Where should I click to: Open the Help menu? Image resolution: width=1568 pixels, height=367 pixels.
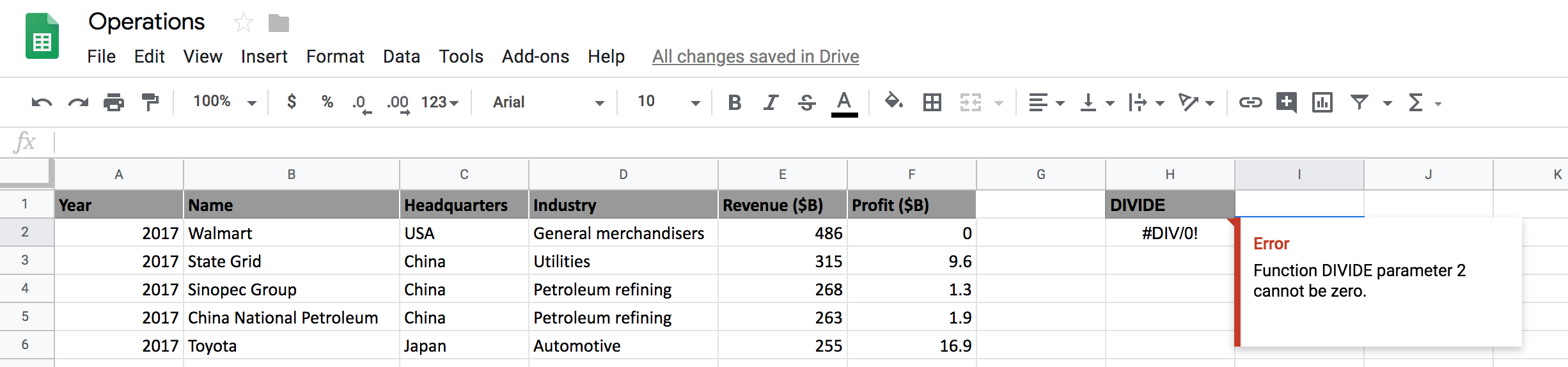pos(606,56)
